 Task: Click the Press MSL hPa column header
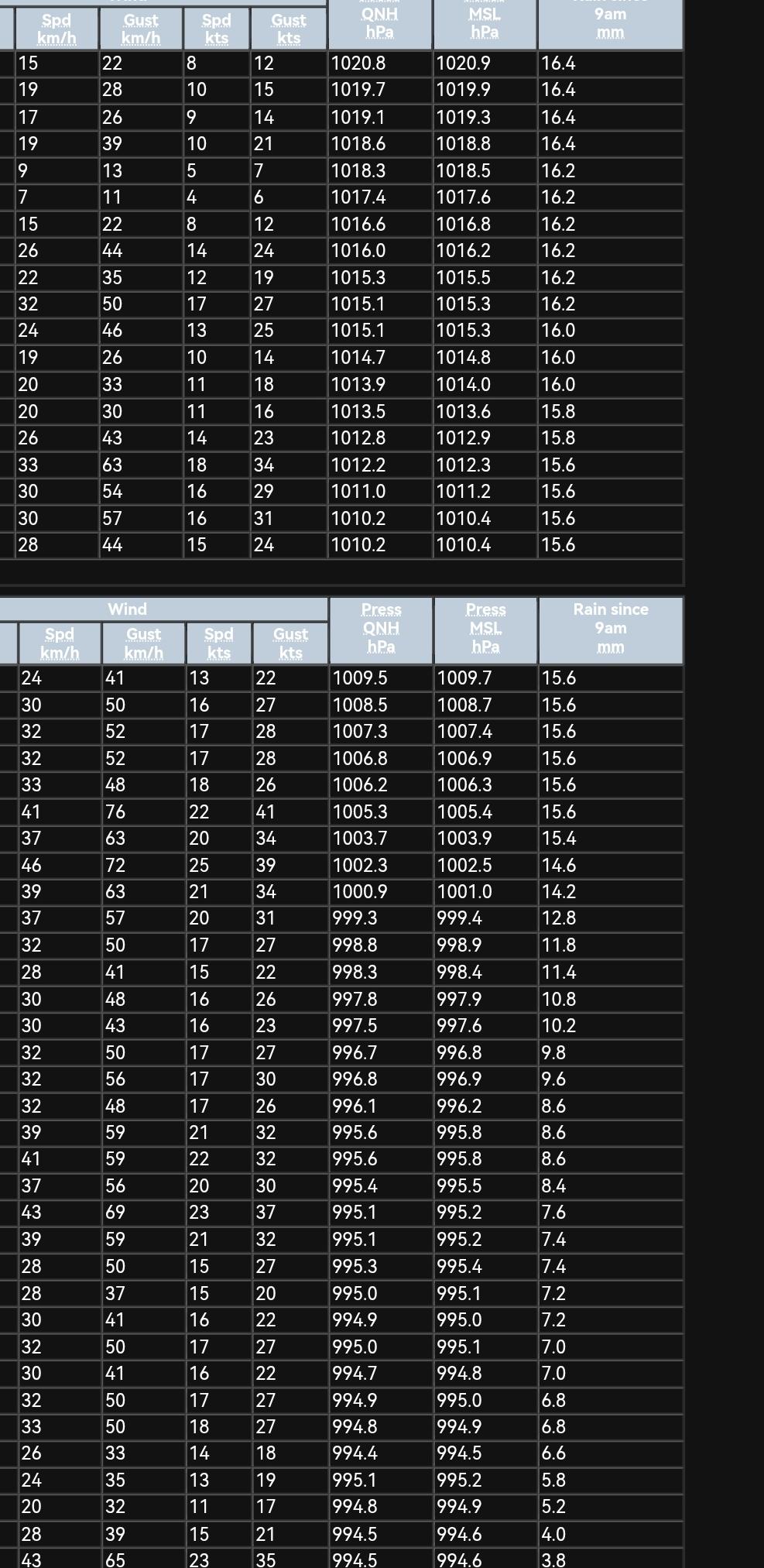(485, 628)
